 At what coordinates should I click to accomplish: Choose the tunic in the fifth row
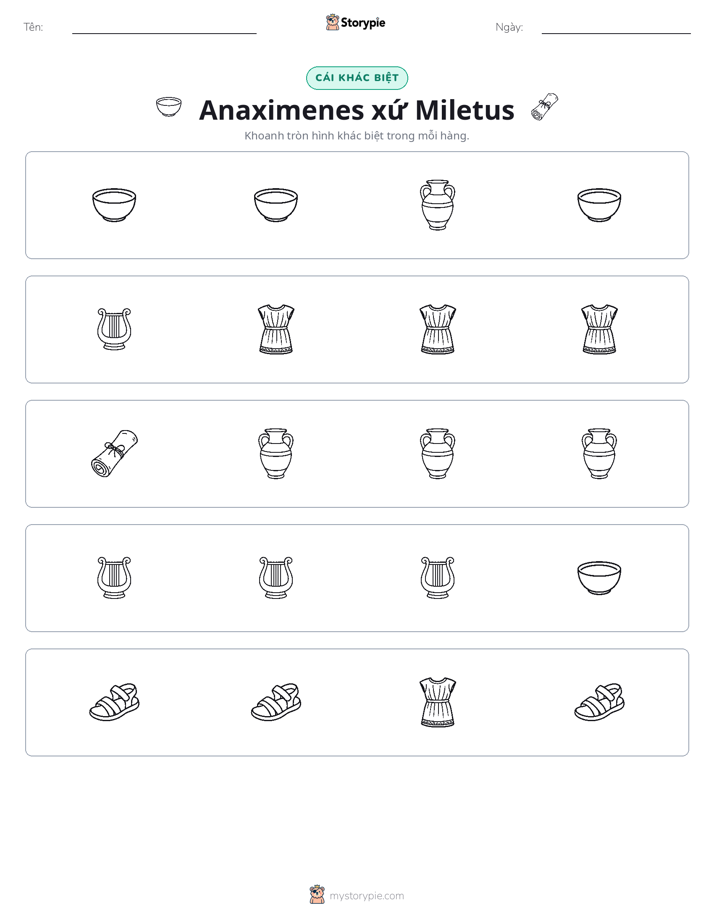click(x=437, y=702)
